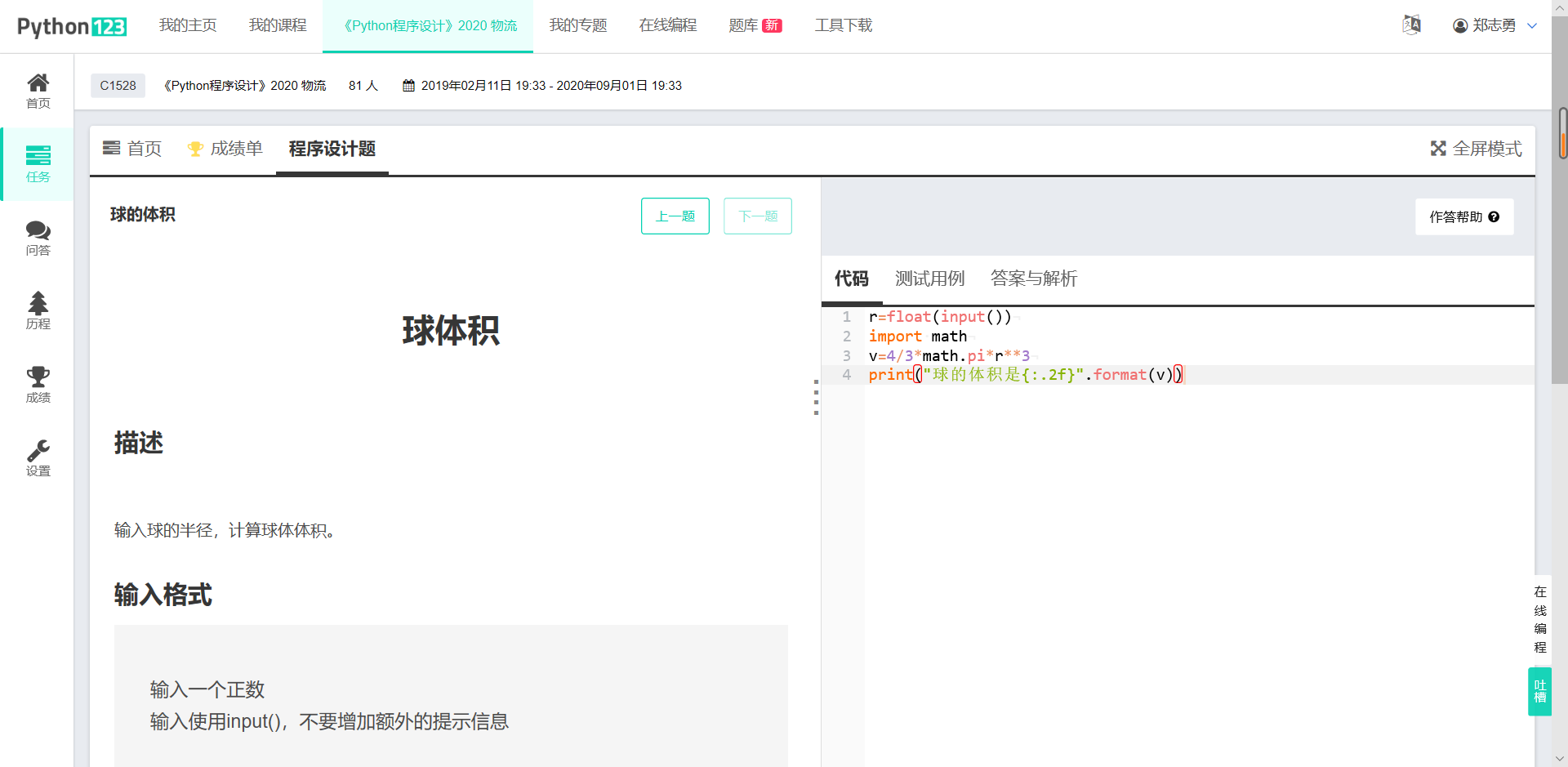The image size is (1568, 767).
Task: Select the 任务 tasks sidebar icon
Action: click(38, 164)
